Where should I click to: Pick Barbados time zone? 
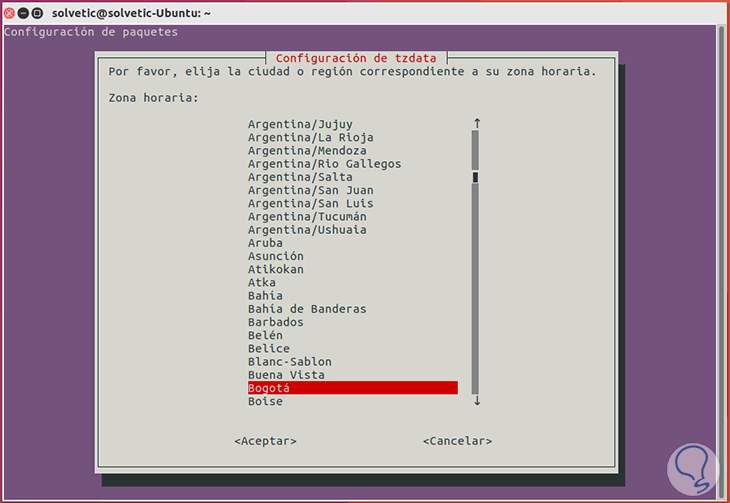(x=276, y=322)
